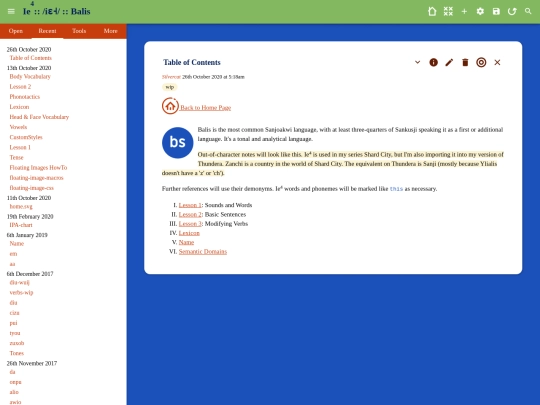Switch to the More tab

[x=111, y=31]
